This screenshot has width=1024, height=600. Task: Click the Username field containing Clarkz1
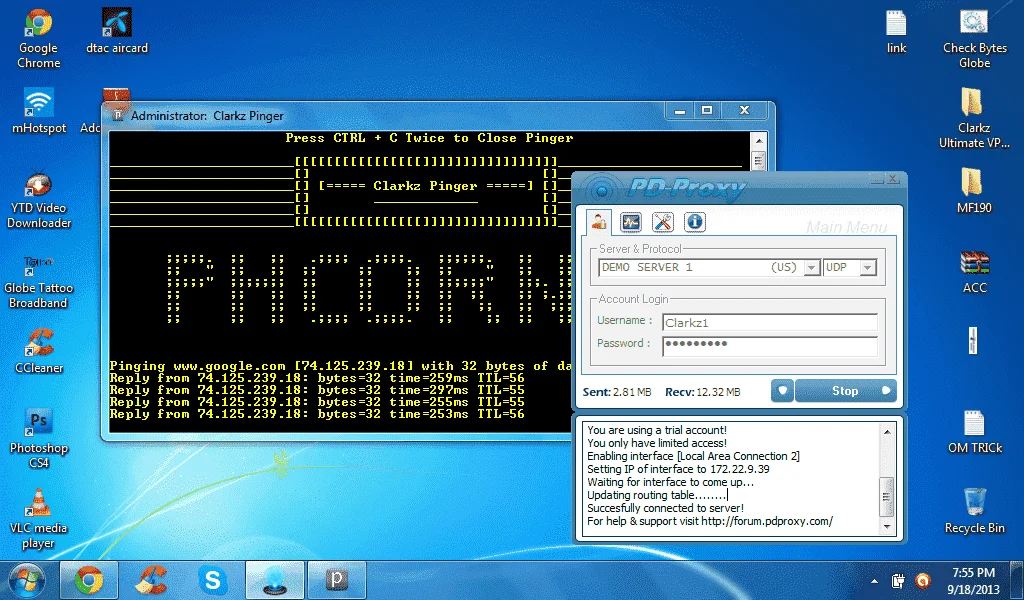point(769,322)
